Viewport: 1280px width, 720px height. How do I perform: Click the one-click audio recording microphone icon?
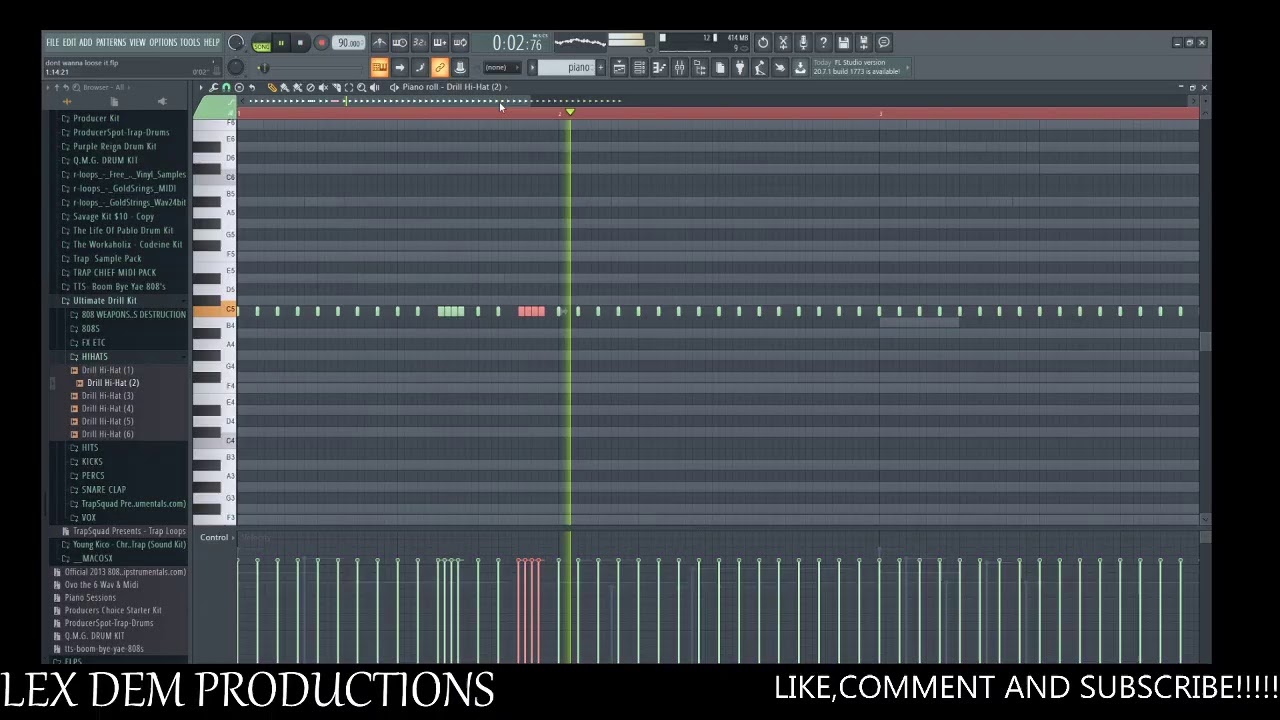(x=803, y=42)
